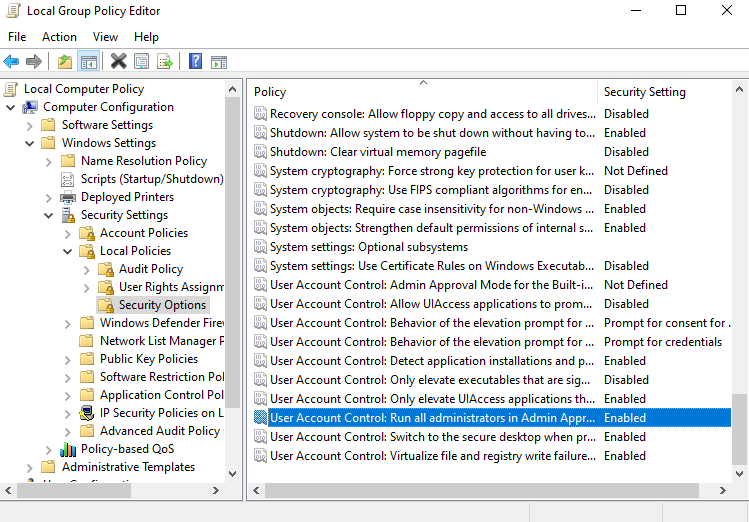Expand the Software Settings node
The image size is (749, 522).
coord(30,126)
